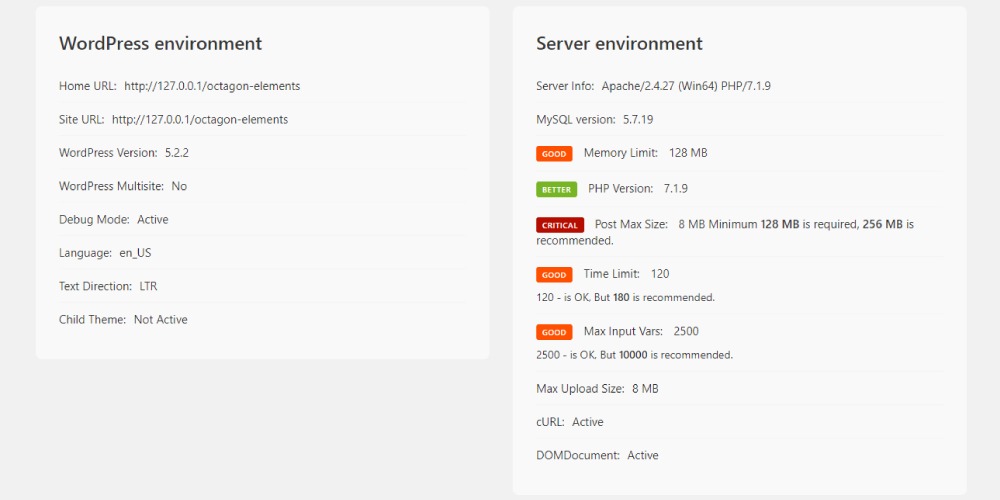Click the CRITICAL badge next to Post Max Size

coord(560,225)
